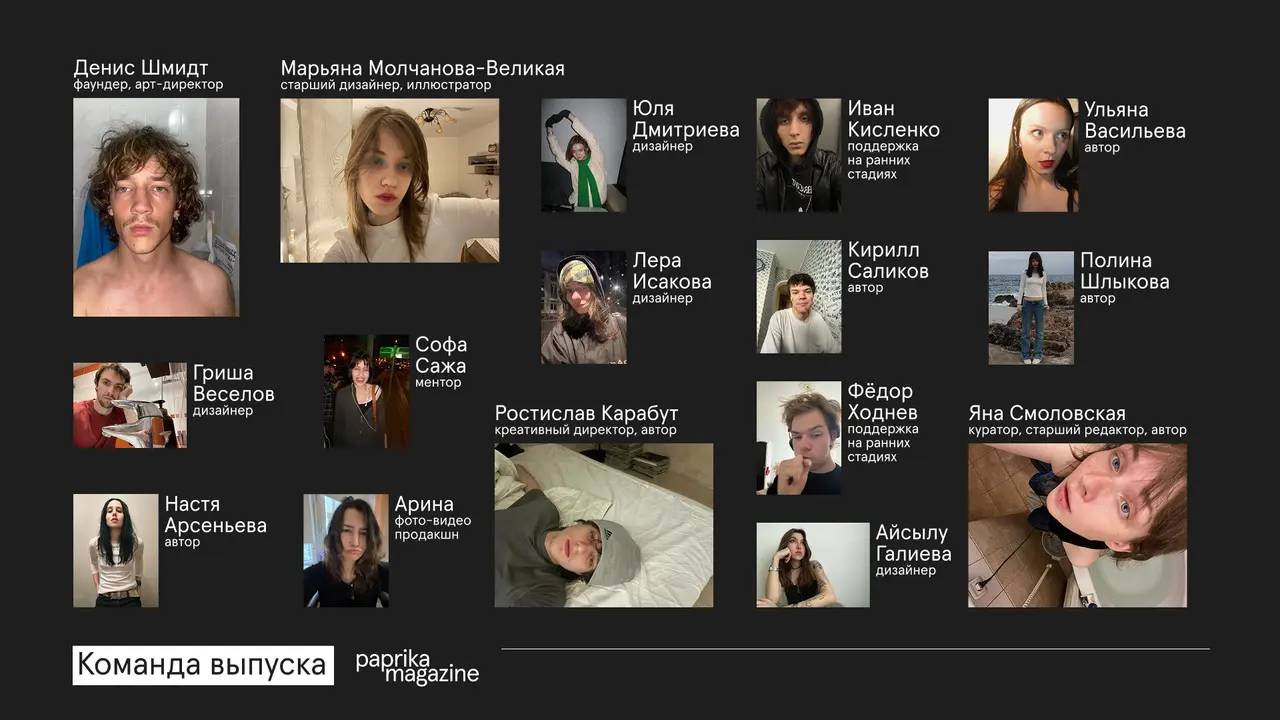Click the name Ульяна Васильева
Image resolution: width=1280 pixels, height=720 pixels.
tap(1135, 120)
